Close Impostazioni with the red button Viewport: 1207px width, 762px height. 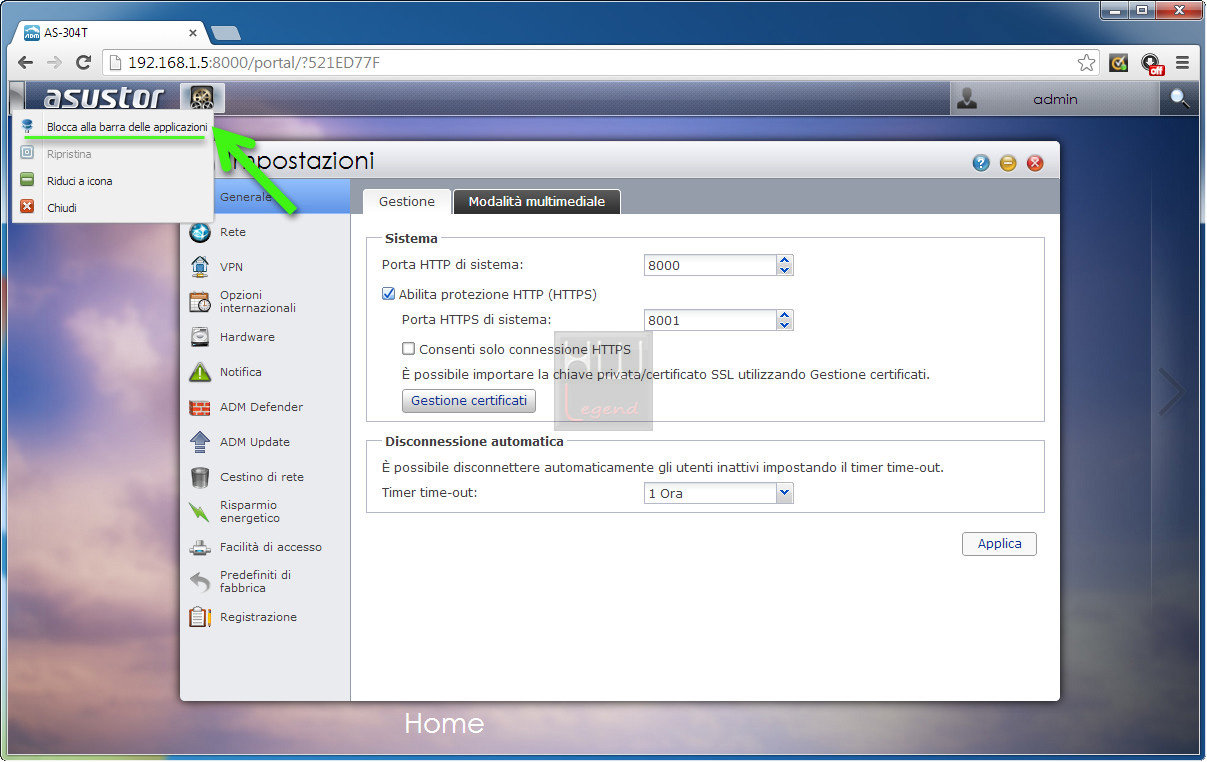point(1035,163)
